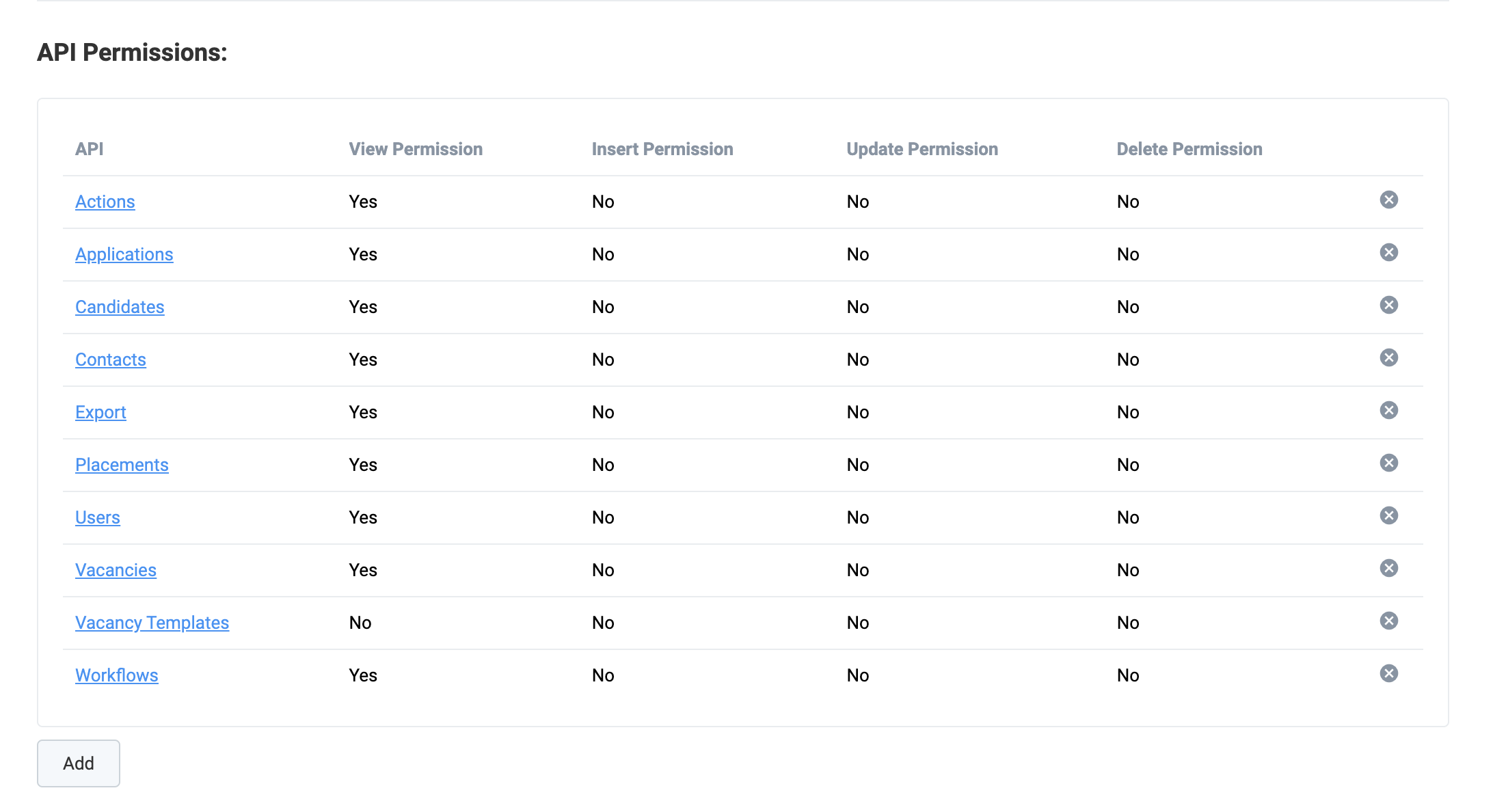Click the Export API link

click(100, 412)
